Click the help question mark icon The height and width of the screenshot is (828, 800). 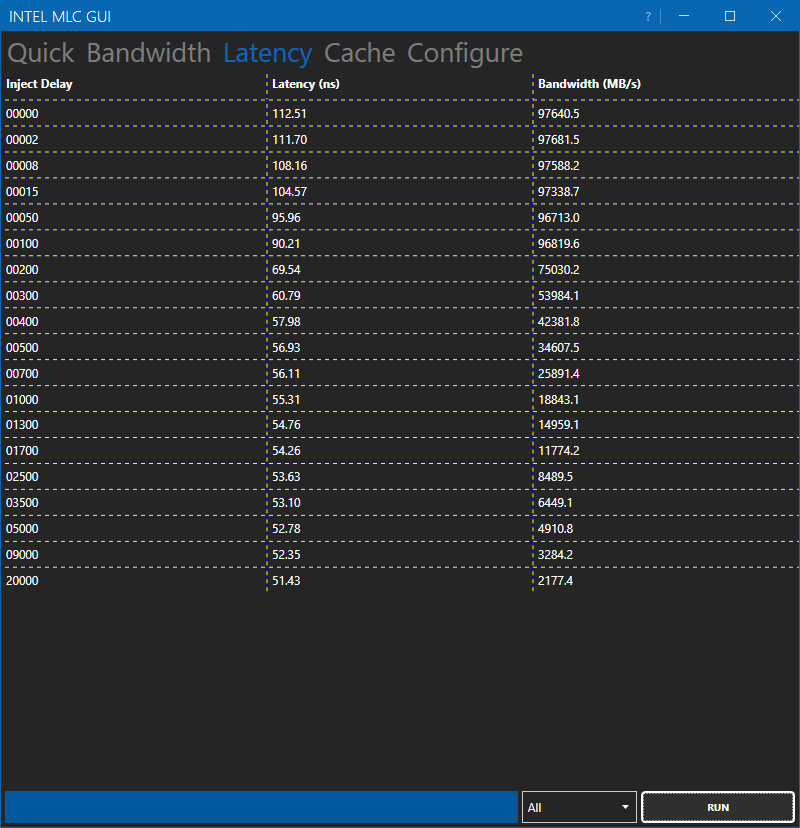[648, 16]
